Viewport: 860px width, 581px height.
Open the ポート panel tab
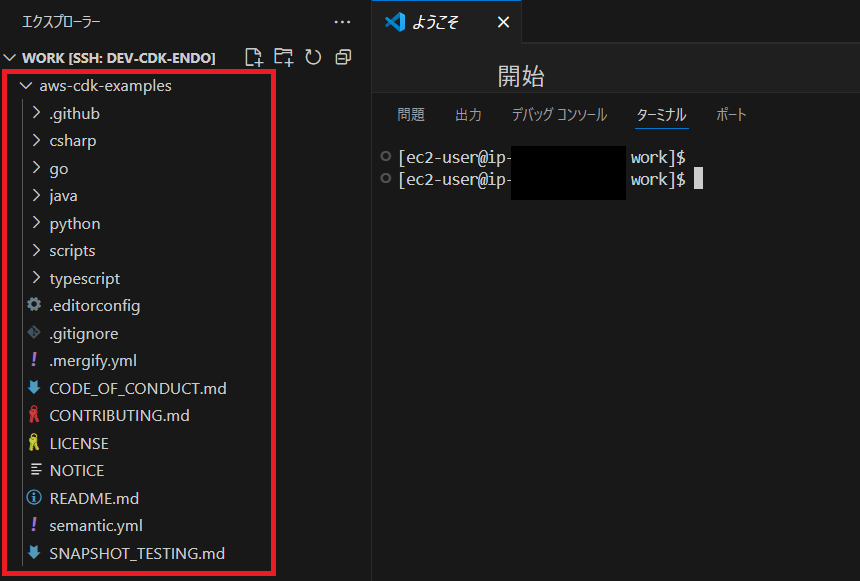[x=731, y=115]
